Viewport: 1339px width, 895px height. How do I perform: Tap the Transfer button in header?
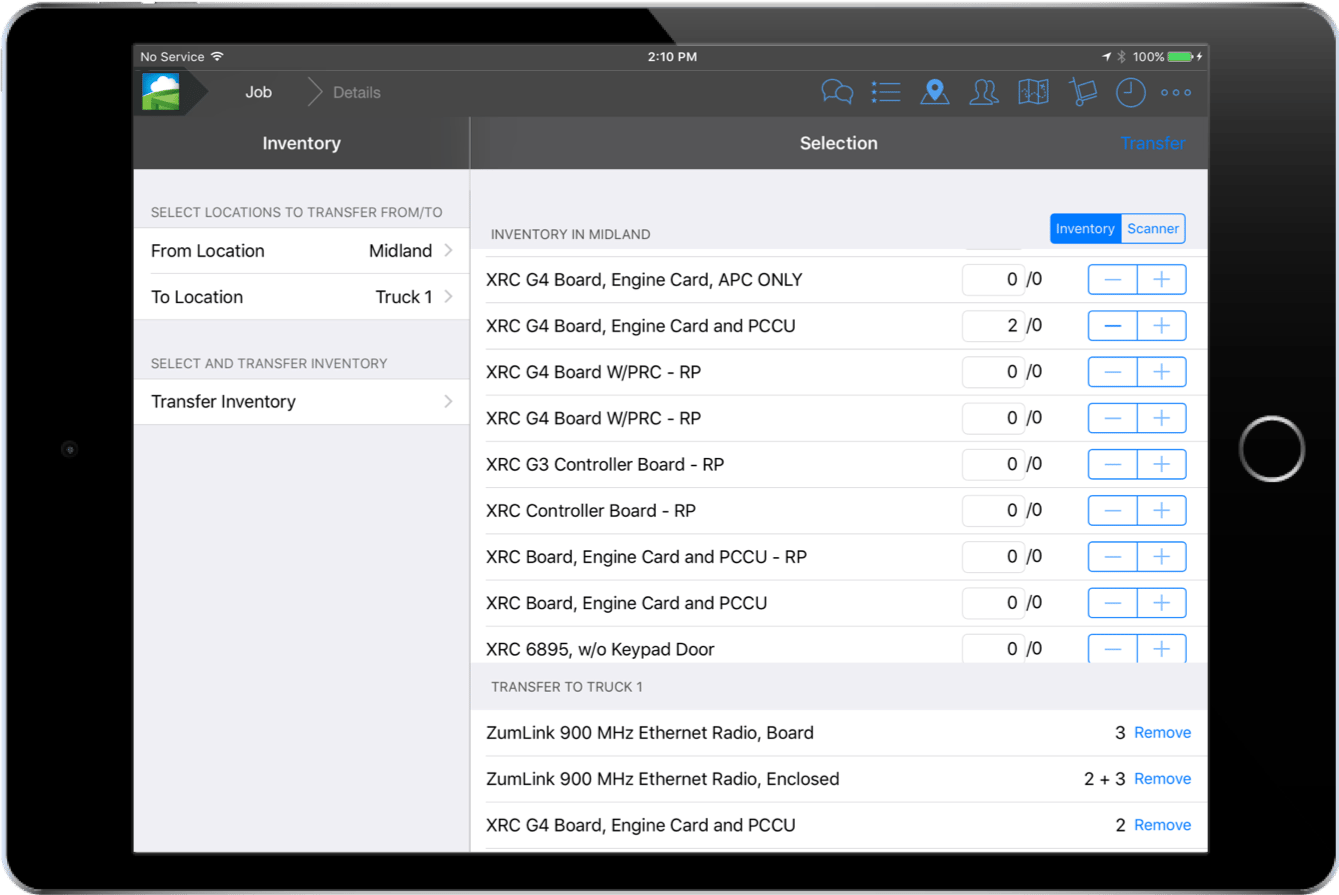[1152, 143]
